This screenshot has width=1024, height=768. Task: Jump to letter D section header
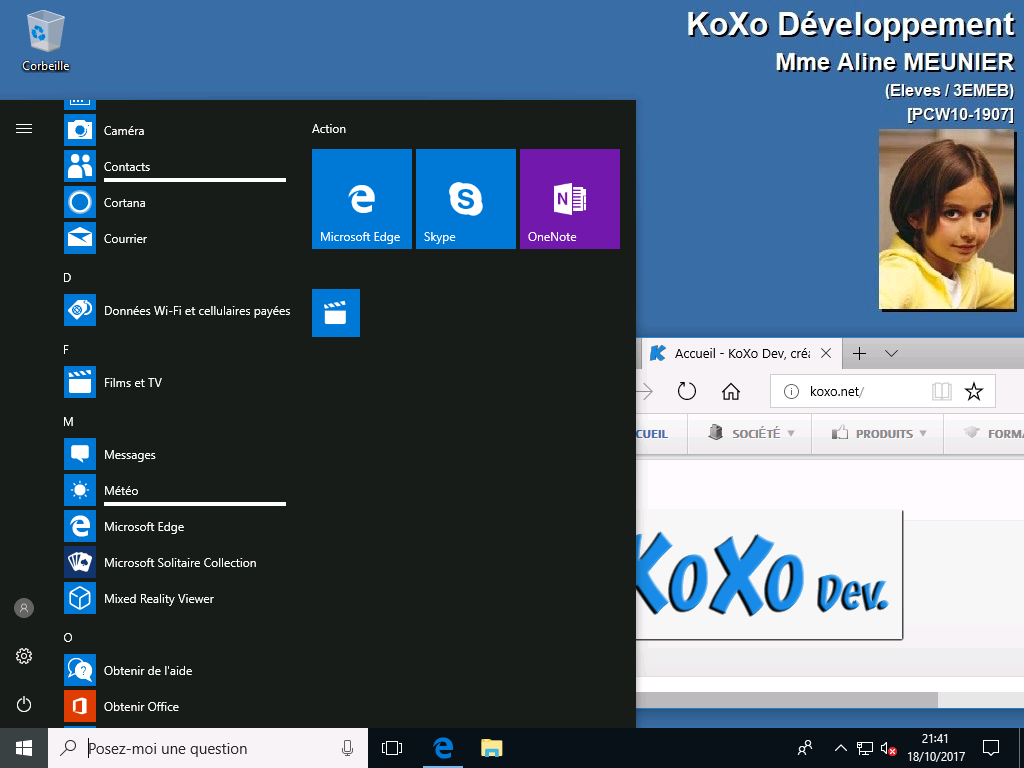pos(67,278)
